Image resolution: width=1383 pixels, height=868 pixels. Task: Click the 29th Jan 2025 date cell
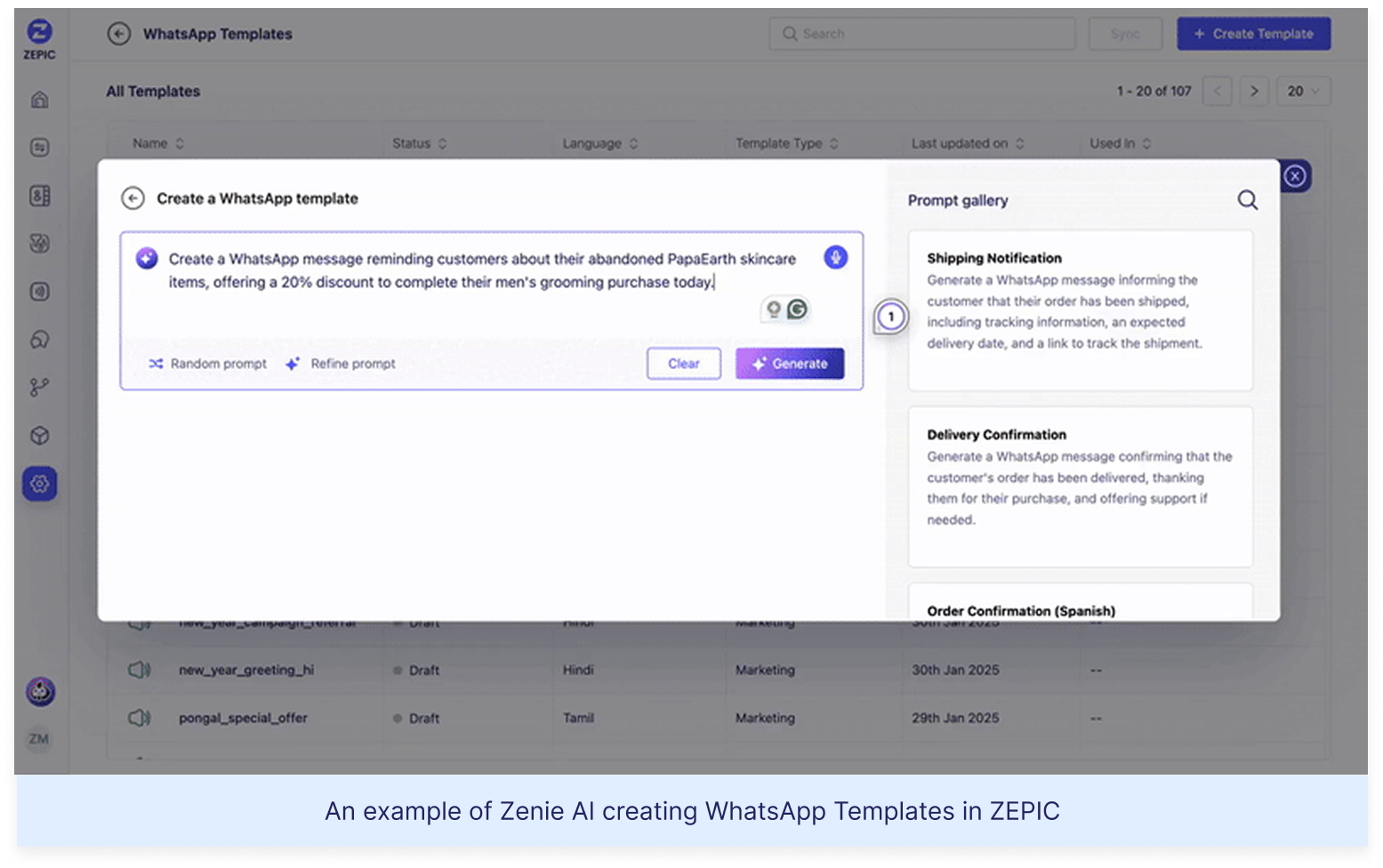pyautogui.click(x=955, y=718)
